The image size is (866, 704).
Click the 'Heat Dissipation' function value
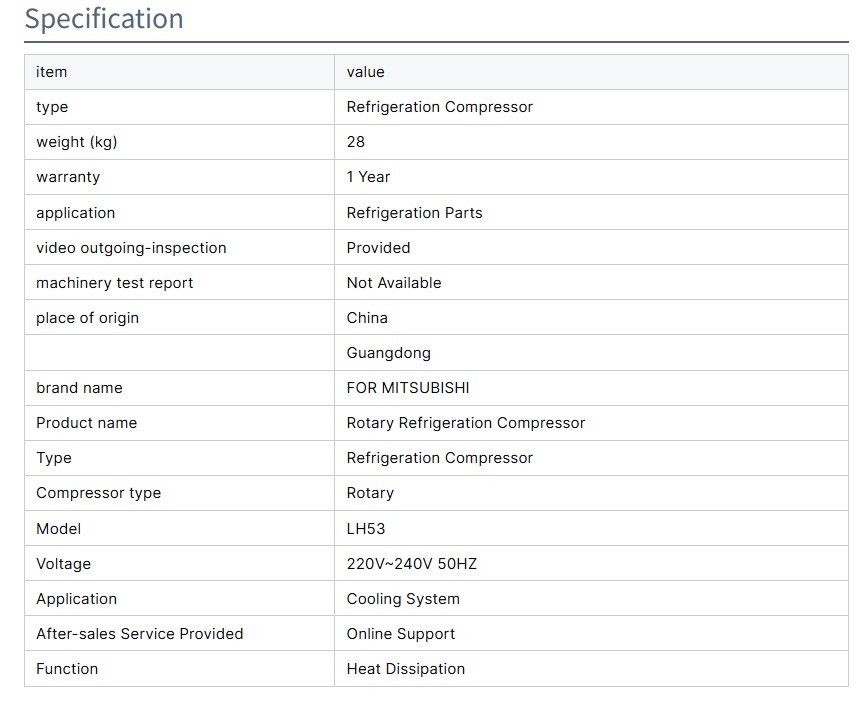pyautogui.click(x=405, y=669)
